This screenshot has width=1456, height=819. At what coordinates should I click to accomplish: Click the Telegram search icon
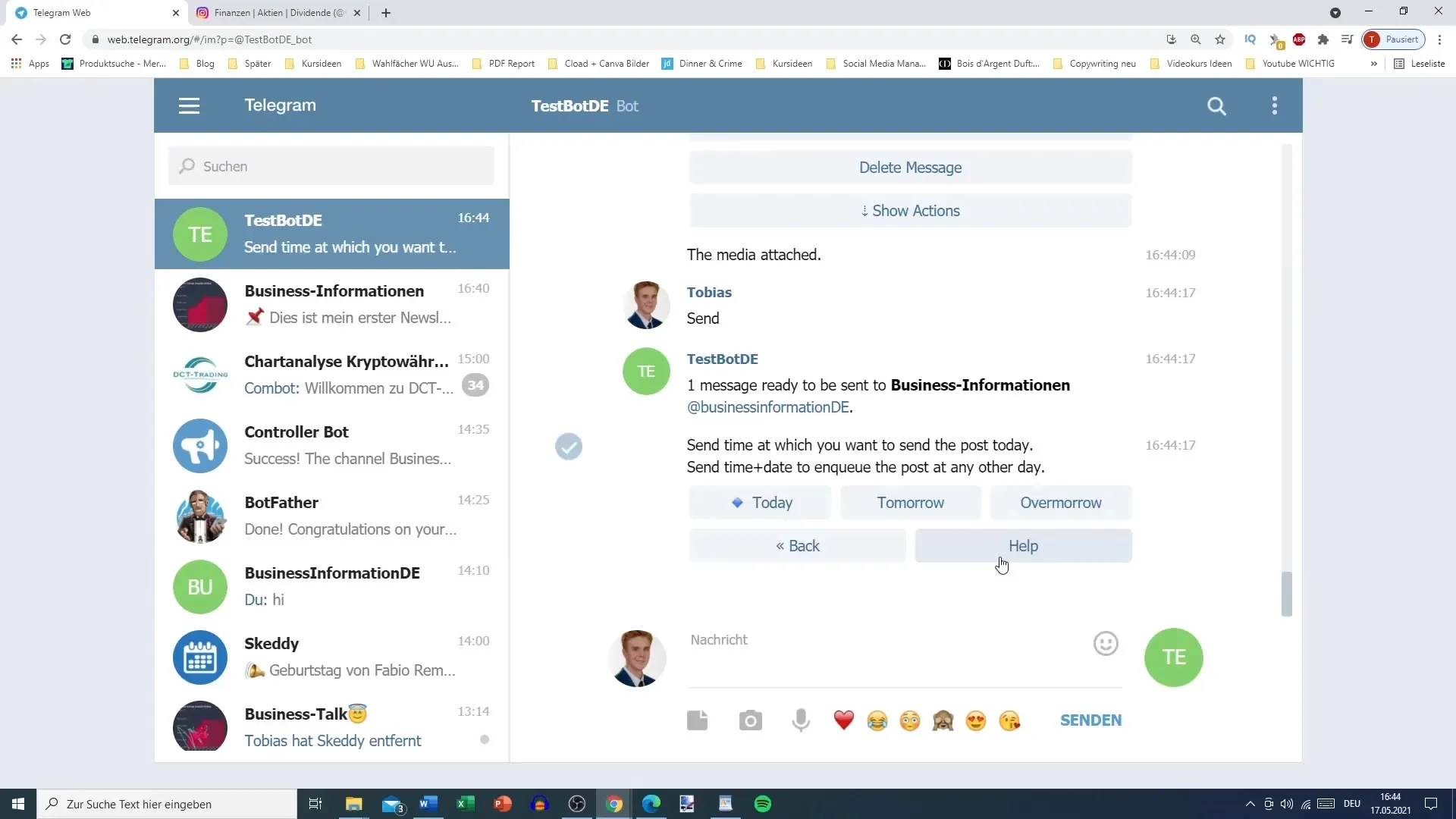click(x=1217, y=105)
